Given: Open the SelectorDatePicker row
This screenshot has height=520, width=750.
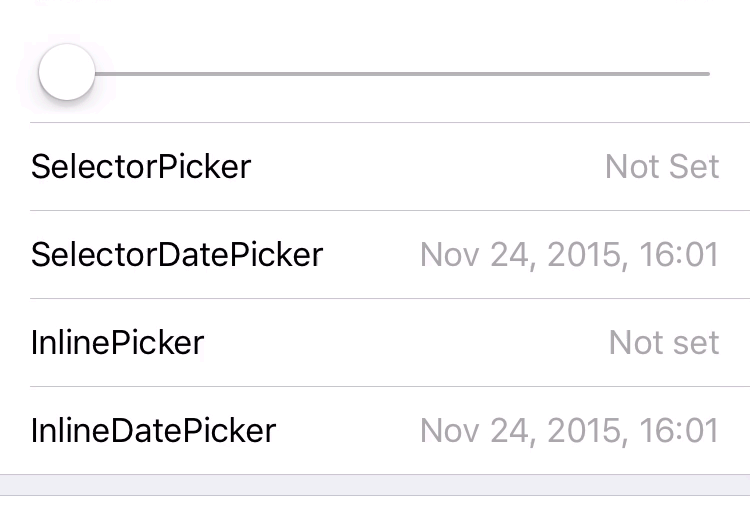Looking at the screenshot, I should [x=375, y=255].
